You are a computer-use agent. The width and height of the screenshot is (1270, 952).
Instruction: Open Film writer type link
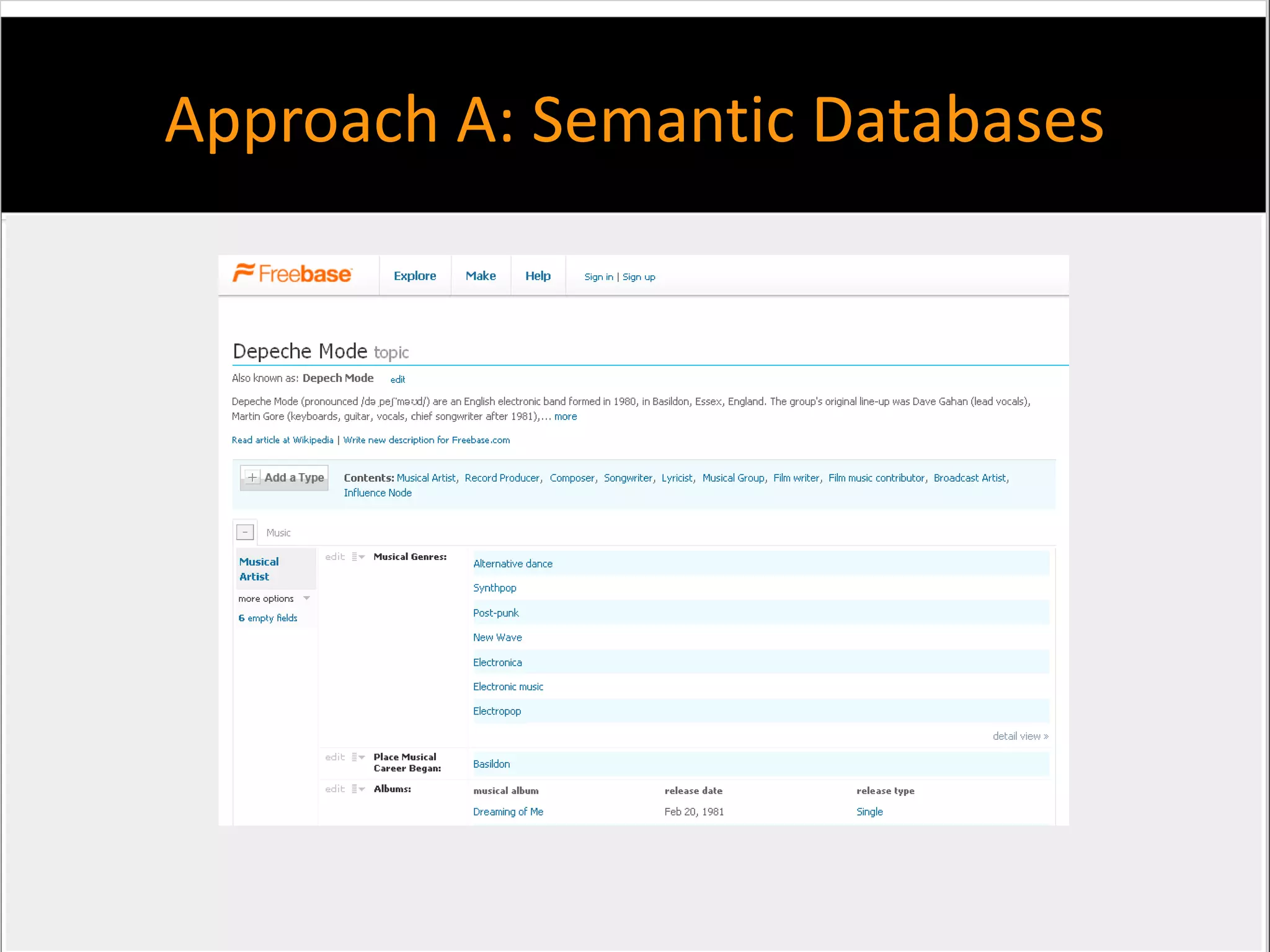tap(796, 478)
